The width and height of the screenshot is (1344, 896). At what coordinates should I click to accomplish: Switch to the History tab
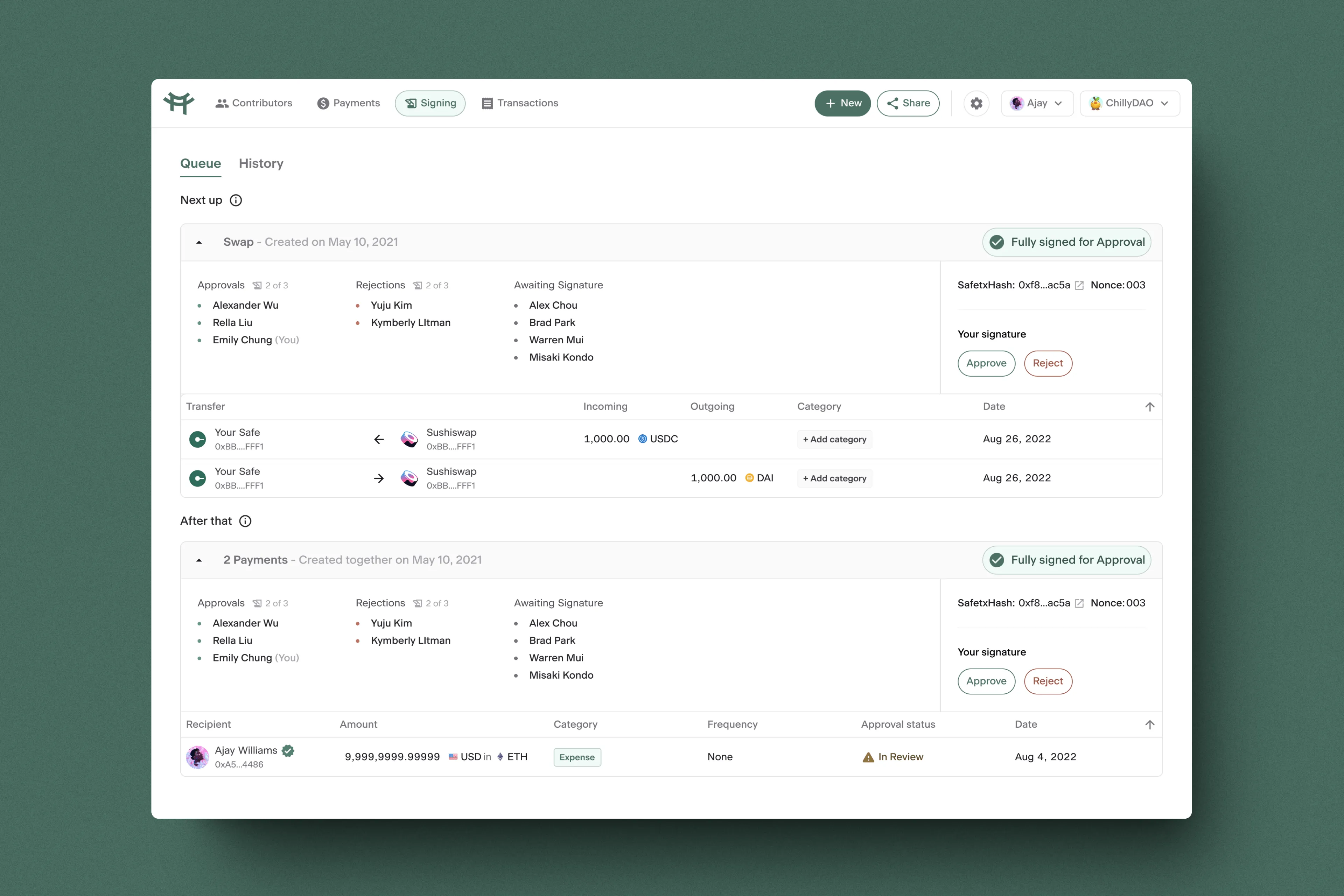(260, 163)
